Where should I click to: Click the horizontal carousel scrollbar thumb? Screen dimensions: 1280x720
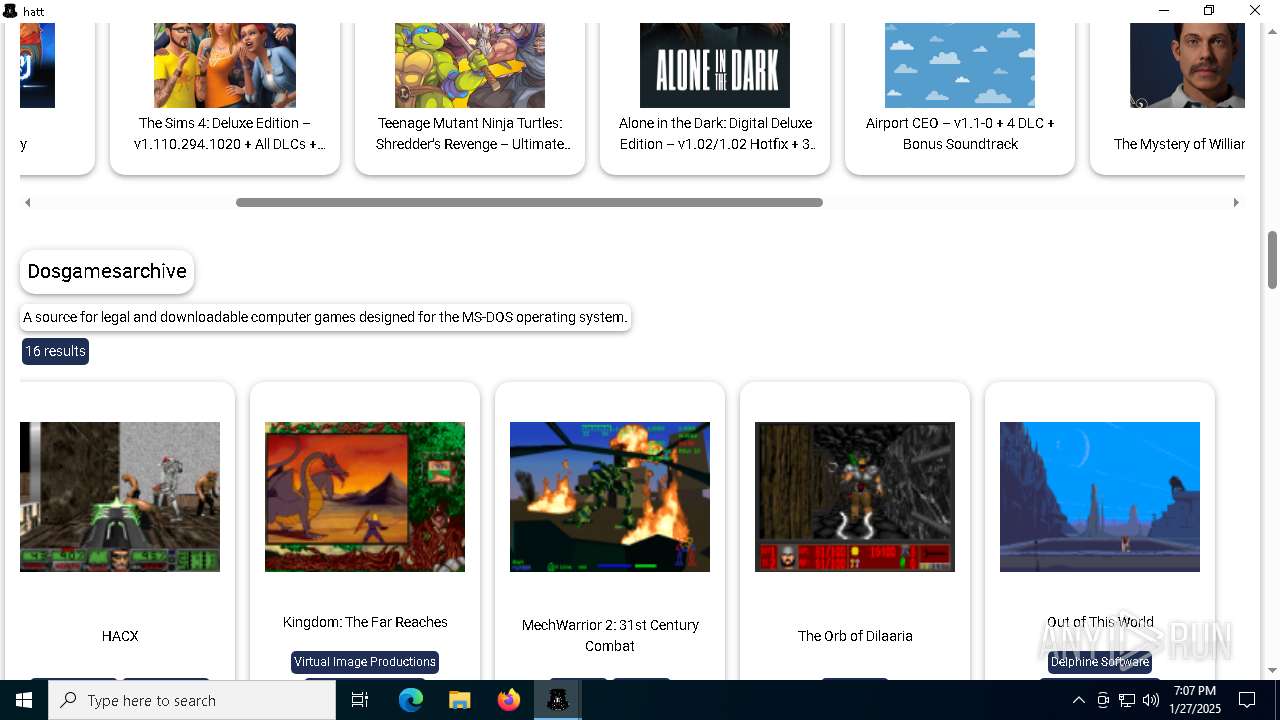point(529,202)
